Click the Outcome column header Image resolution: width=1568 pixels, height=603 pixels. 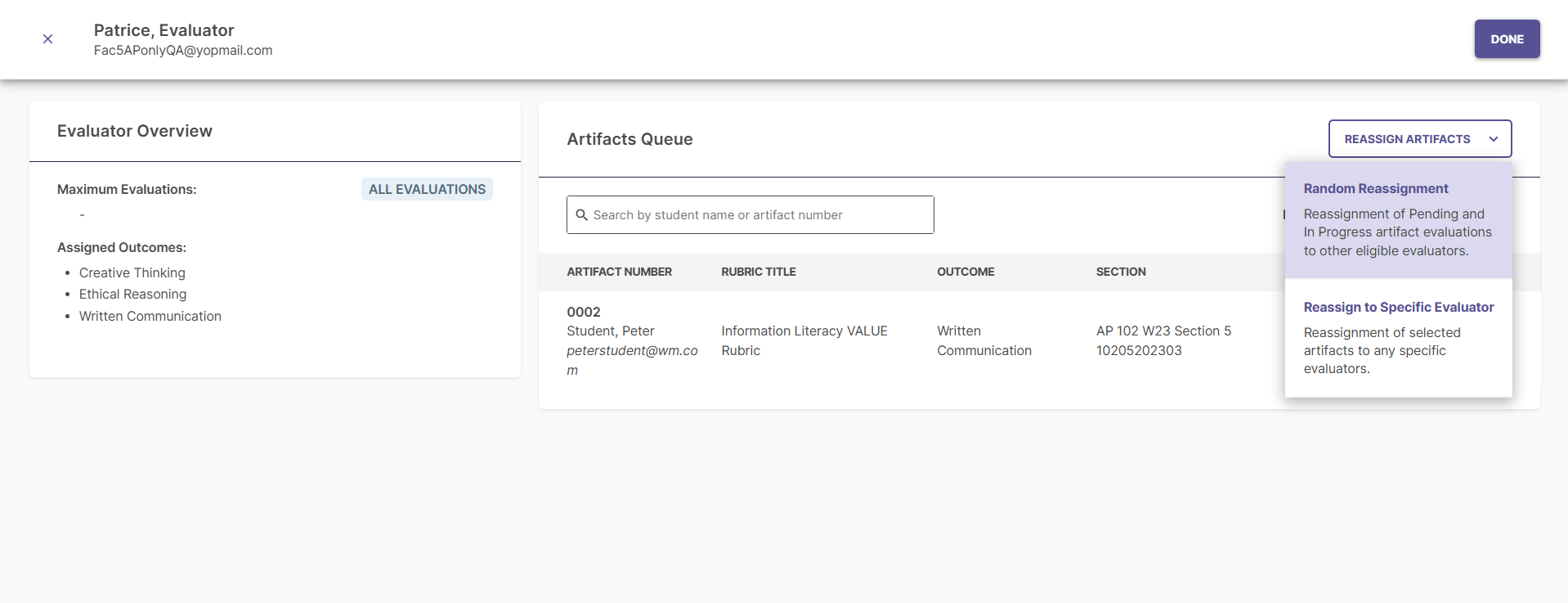(x=965, y=272)
